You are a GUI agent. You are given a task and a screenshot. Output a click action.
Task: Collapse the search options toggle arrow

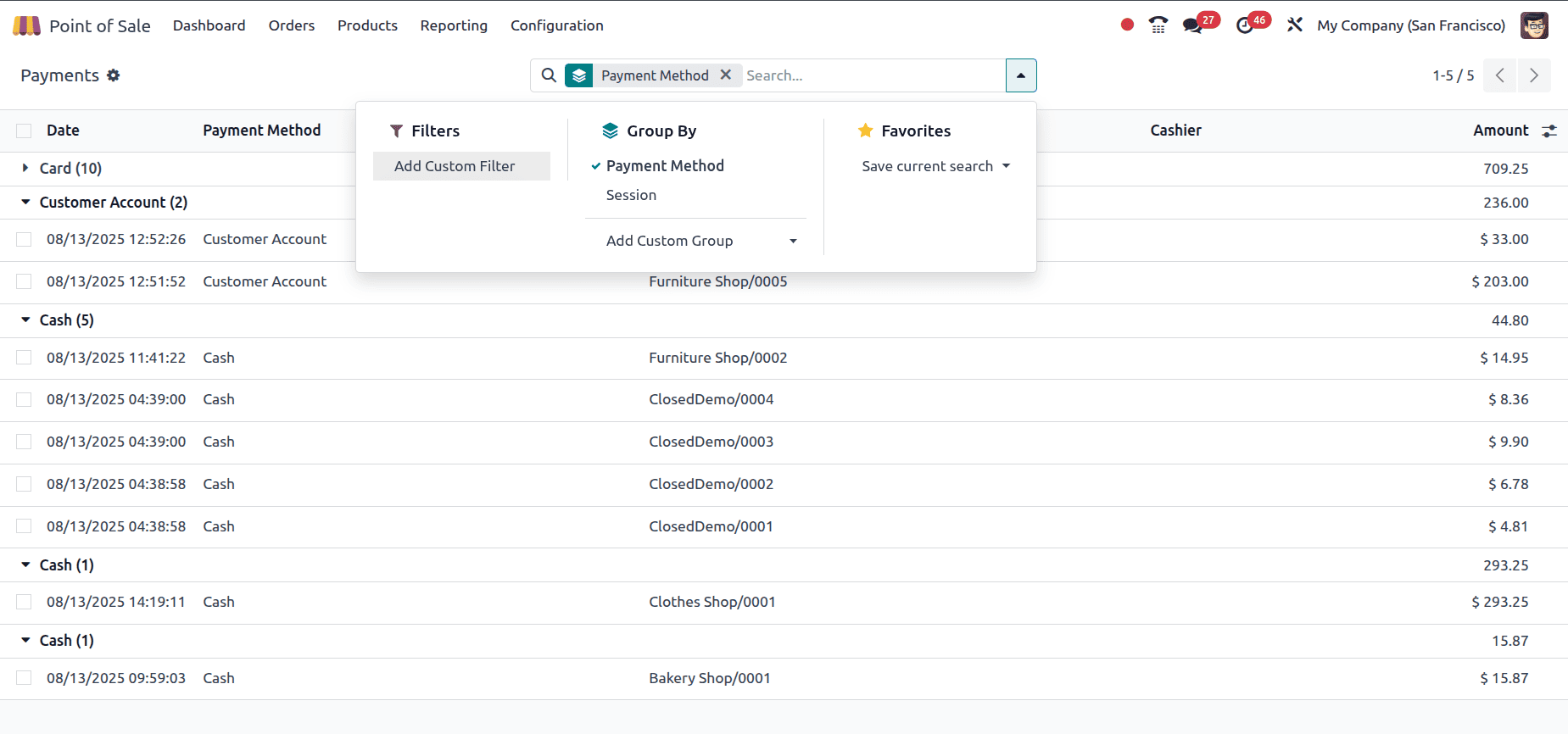coord(1021,75)
